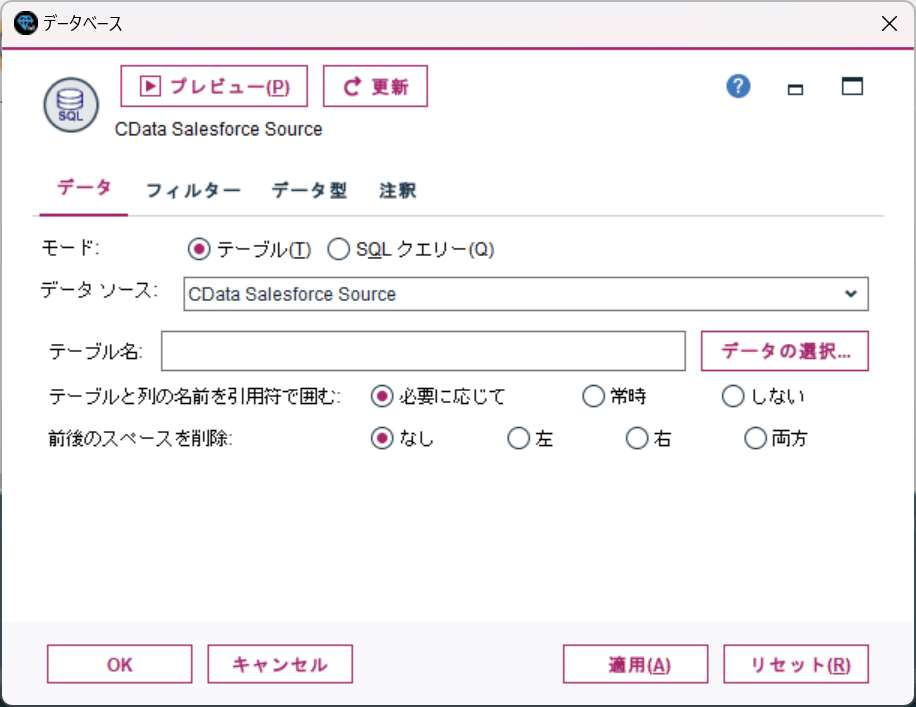Switch to the データ型 tab
Image resolution: width=916 pixels, height=707 pixels.
(x=309, y=190)
